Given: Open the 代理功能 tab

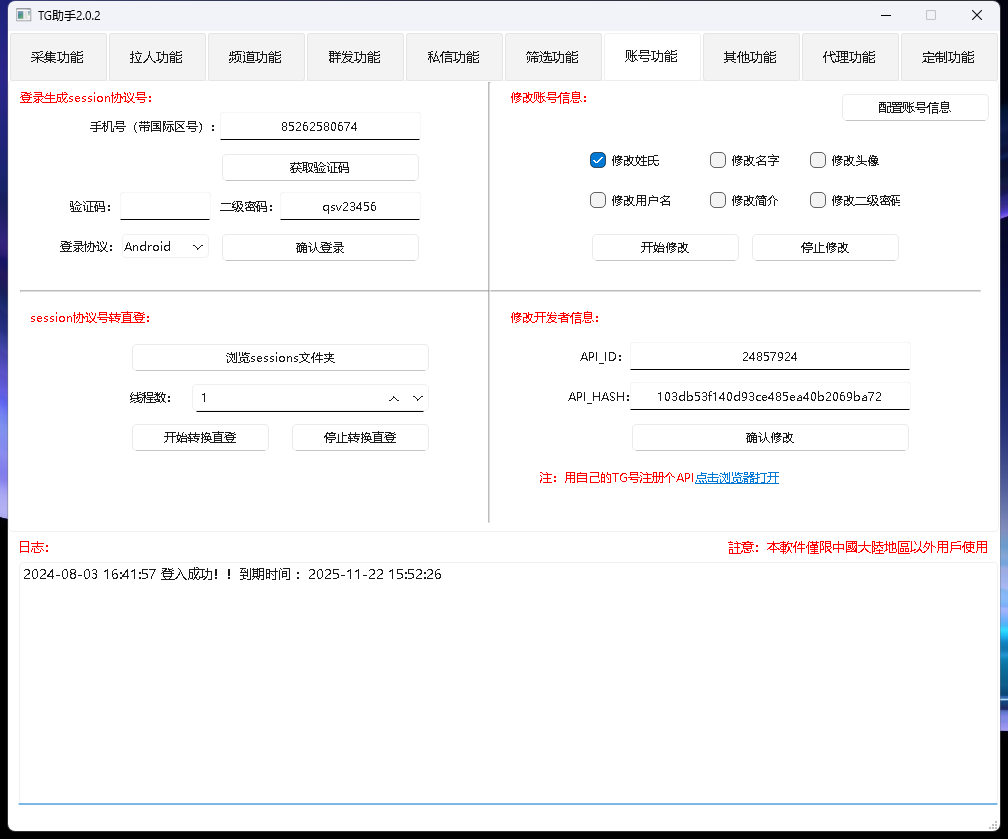Looking at the screenshot, I should point(850,57).
